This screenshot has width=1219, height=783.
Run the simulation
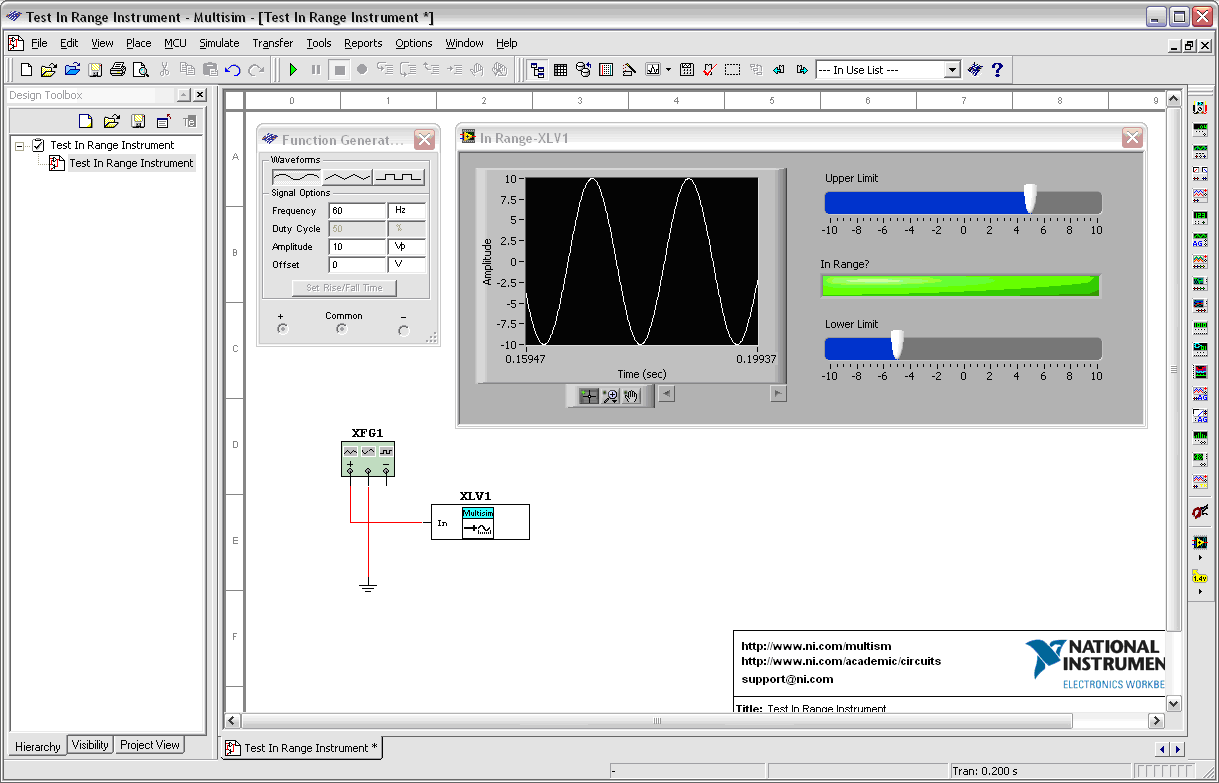pos(293,70)
